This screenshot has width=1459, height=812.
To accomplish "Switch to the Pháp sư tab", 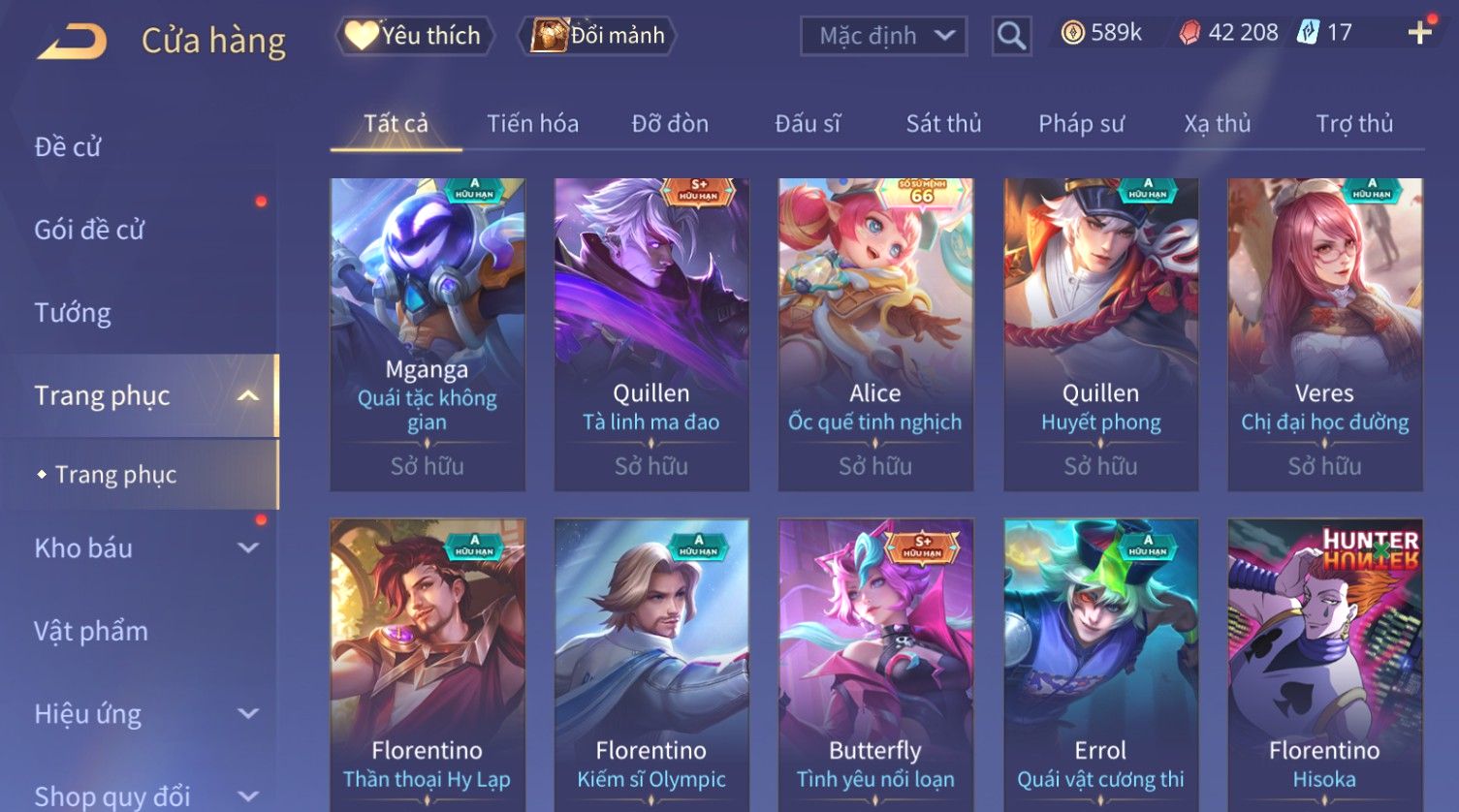I will [x=1081, y=124].
